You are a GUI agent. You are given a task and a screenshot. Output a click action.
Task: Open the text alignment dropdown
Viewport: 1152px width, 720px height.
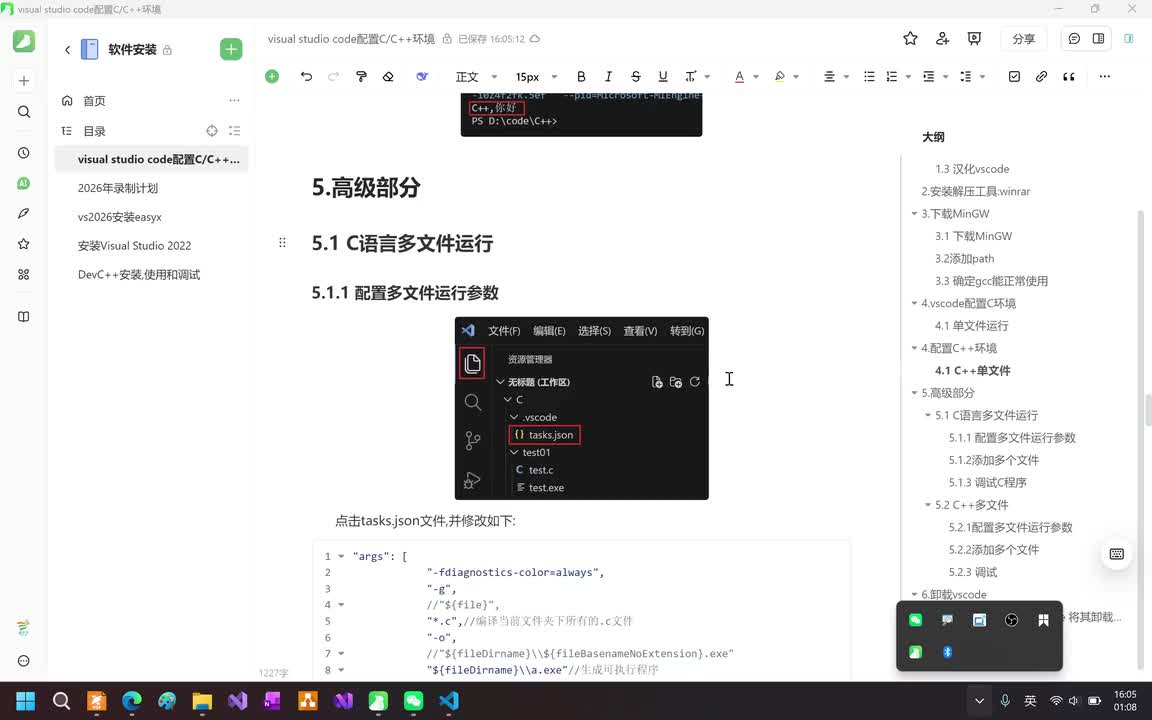[x=836, y=76]
